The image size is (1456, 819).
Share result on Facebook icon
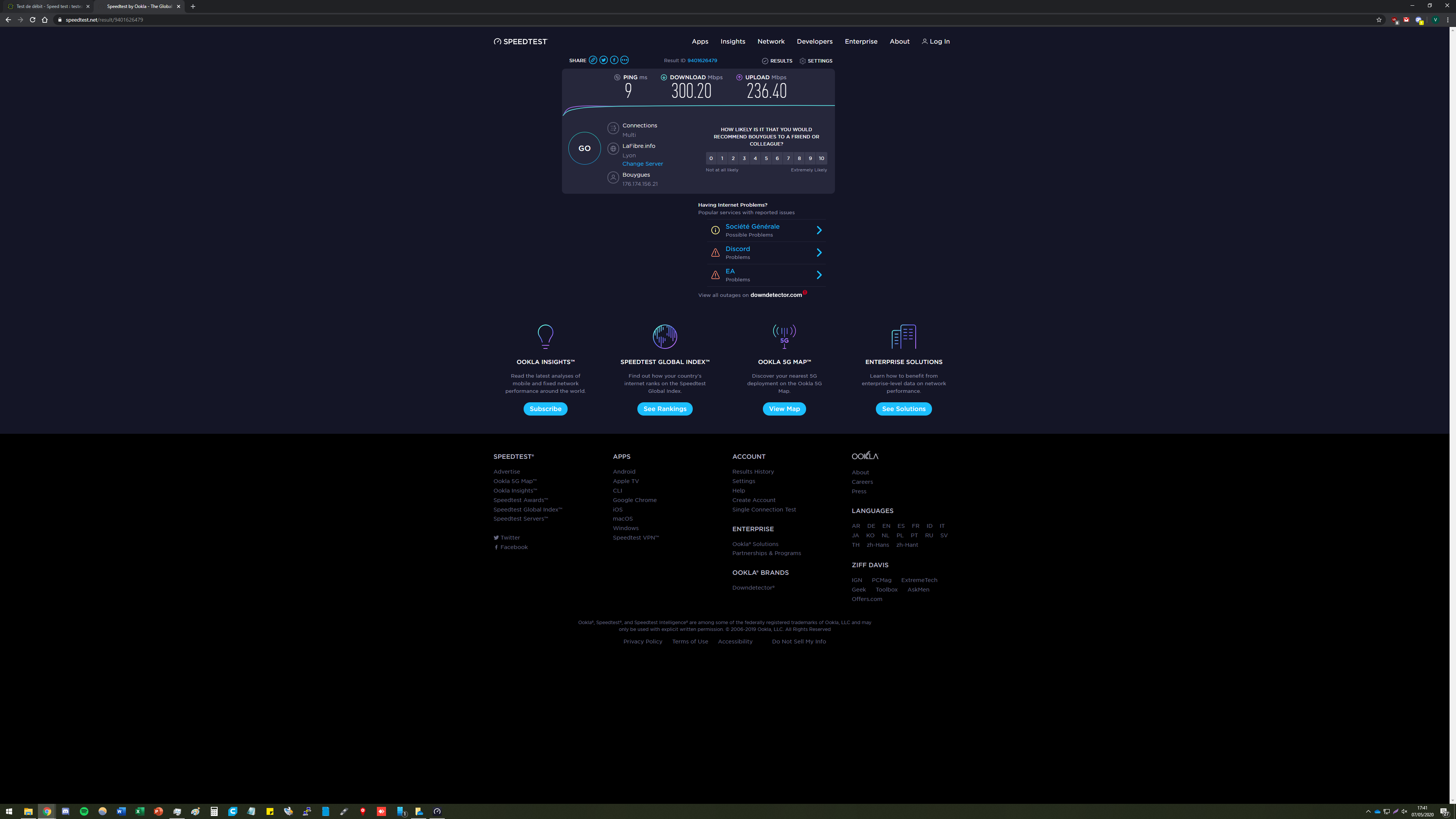614,60
